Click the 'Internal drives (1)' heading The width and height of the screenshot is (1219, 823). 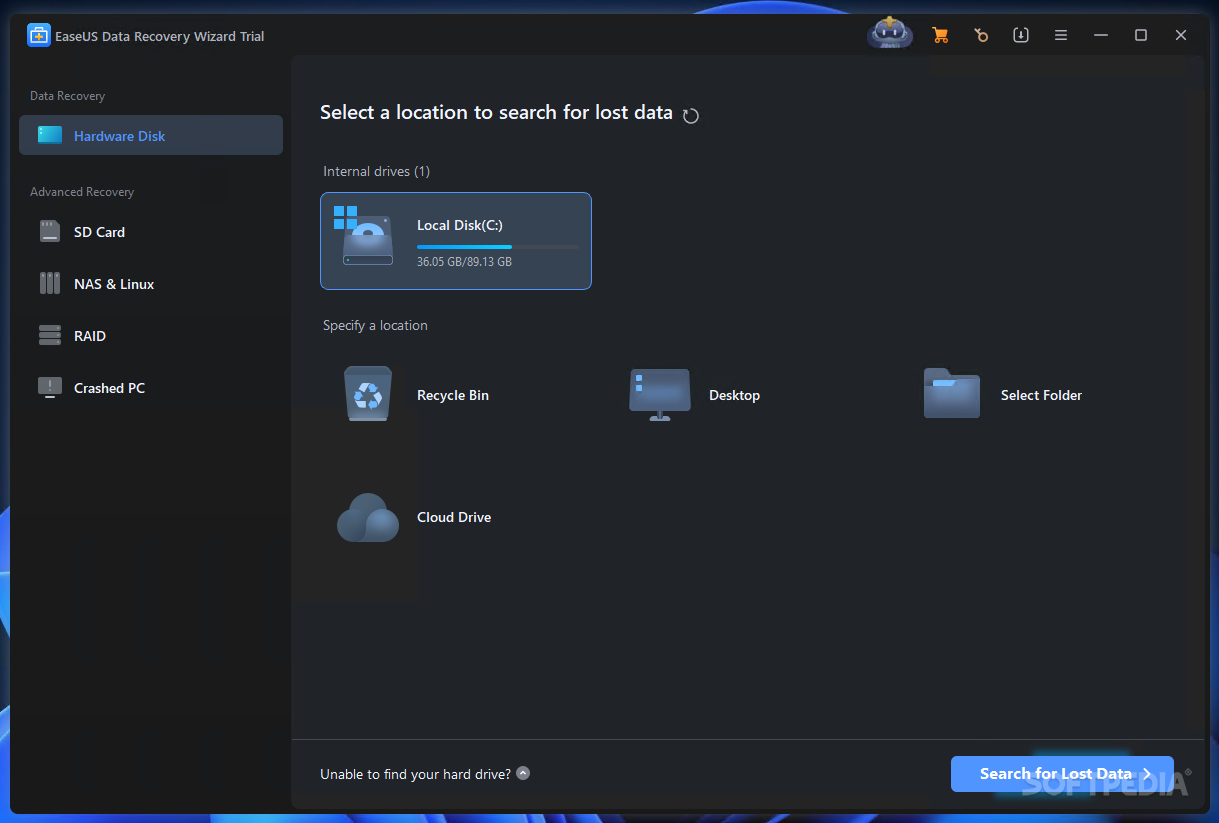tap(376, 172)
